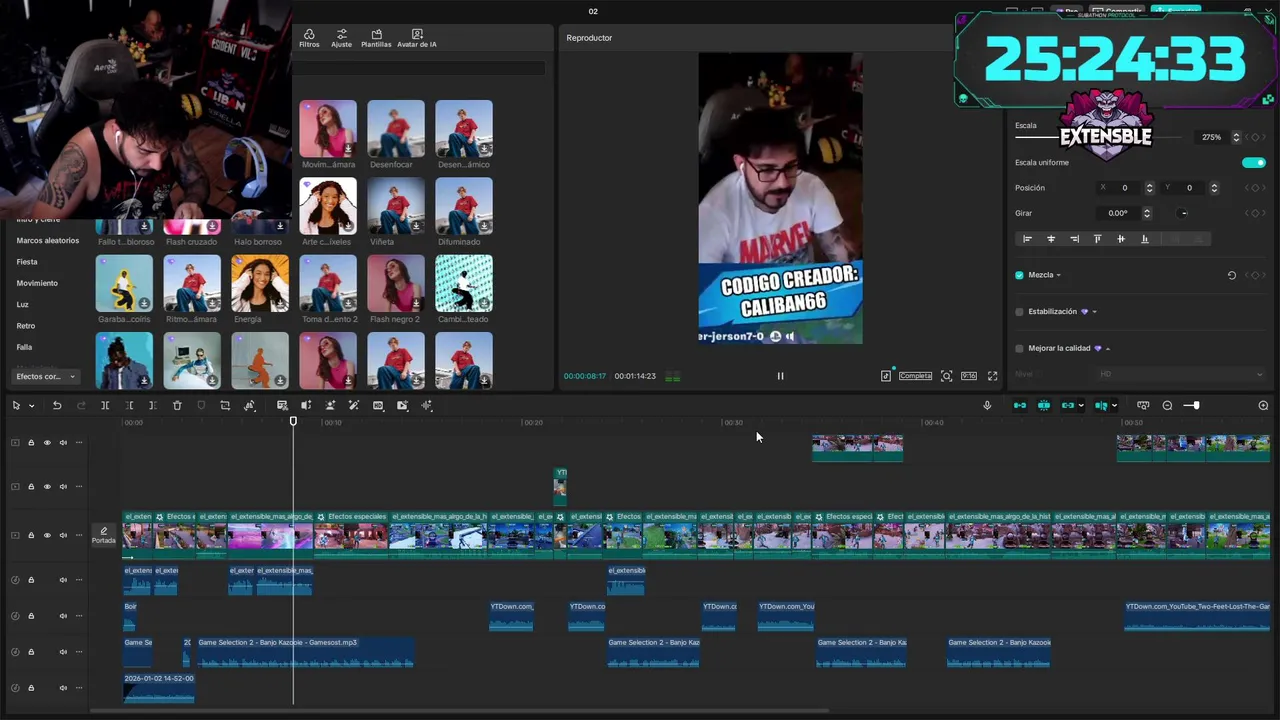The height and width of the screenshot is (720, 1280).
Task: Delete the selected clip with the trash icon
Action: [177, 405]
